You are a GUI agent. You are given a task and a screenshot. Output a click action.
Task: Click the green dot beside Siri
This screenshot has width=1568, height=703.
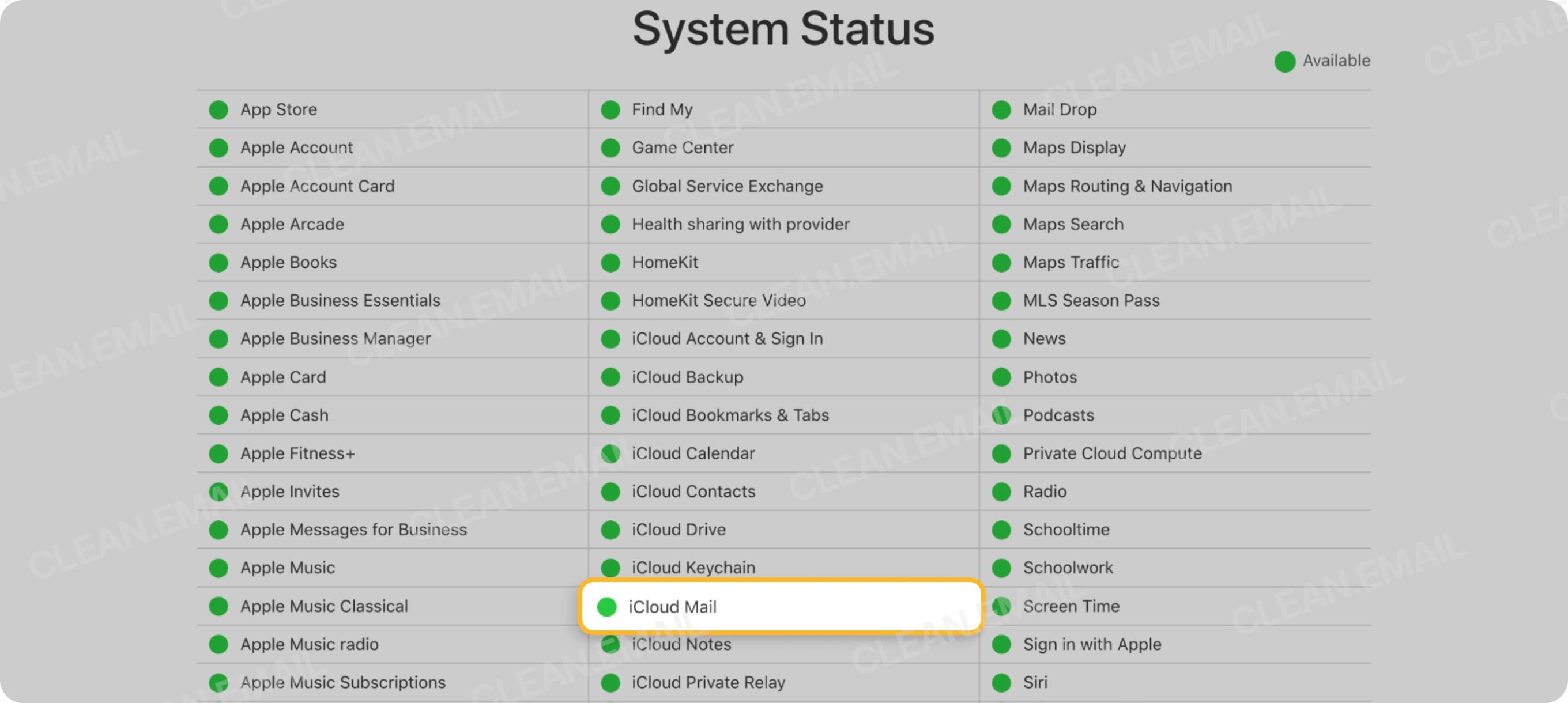click(1001, 682)
